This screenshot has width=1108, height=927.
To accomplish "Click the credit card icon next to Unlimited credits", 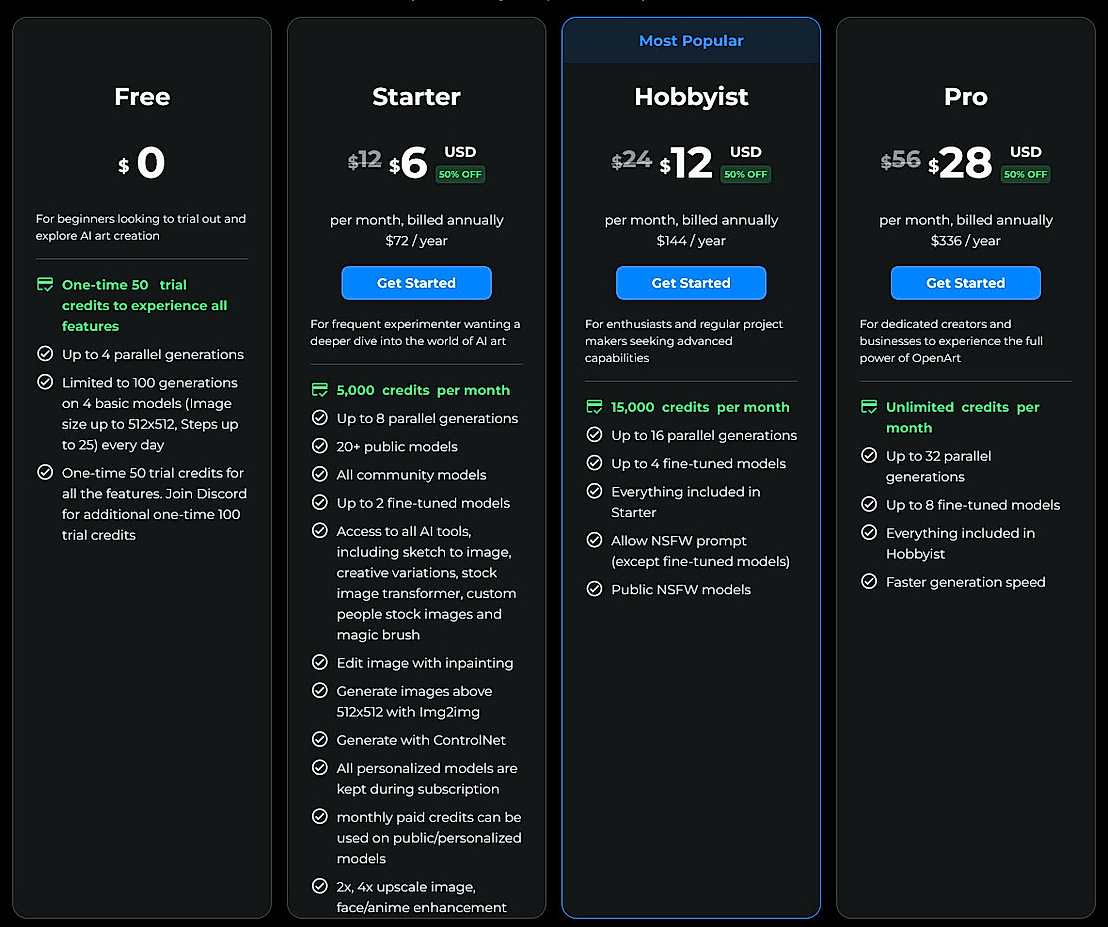I will pyautogui.click(x=870, y=407).
